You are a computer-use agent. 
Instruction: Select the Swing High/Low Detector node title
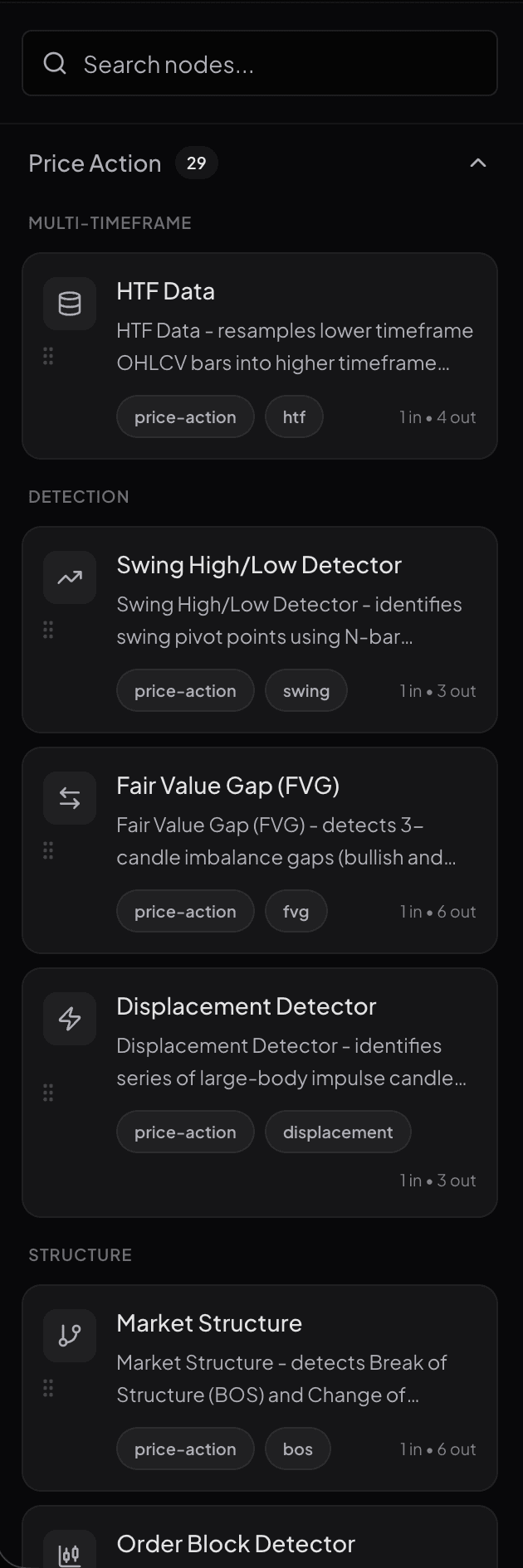259,565
